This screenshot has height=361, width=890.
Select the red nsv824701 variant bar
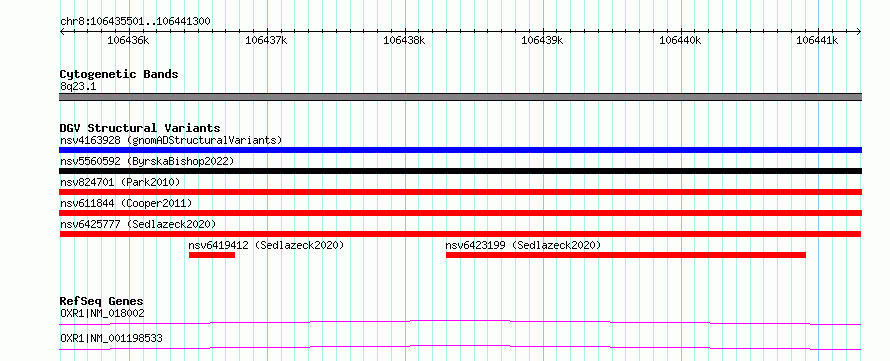460,192
